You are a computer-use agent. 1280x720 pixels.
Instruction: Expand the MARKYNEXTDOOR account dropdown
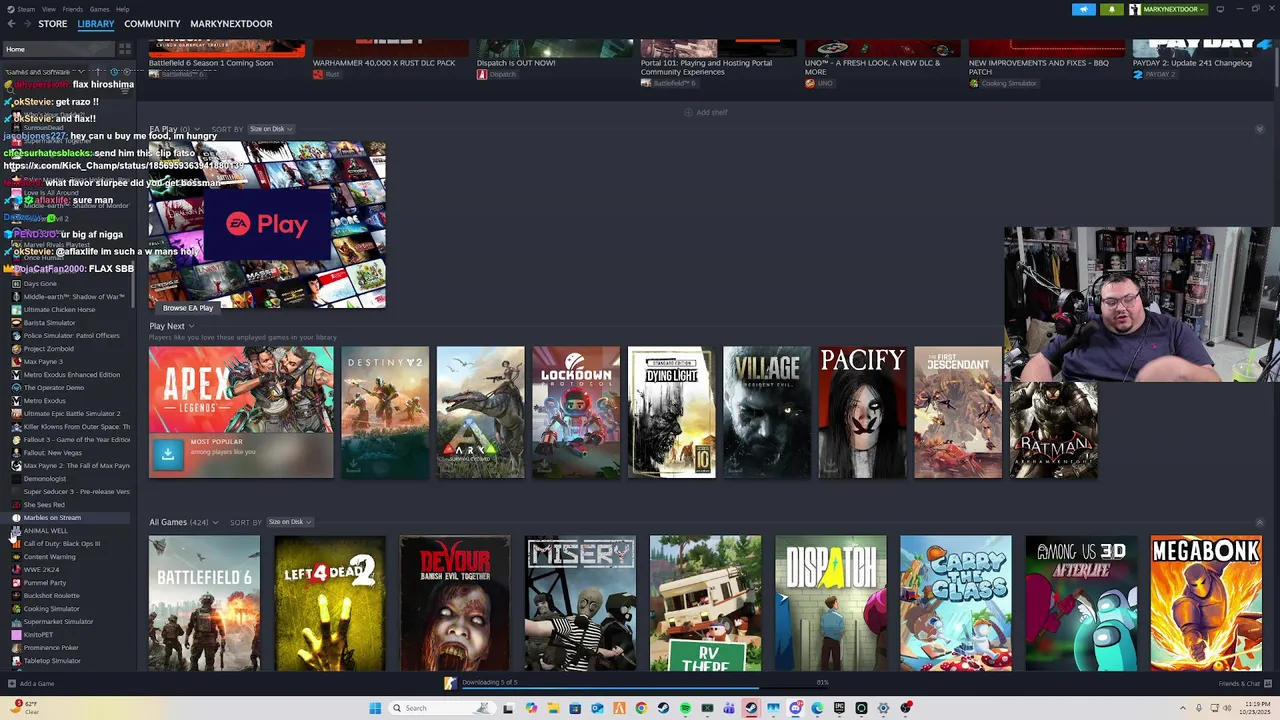tap(1168, 9)
